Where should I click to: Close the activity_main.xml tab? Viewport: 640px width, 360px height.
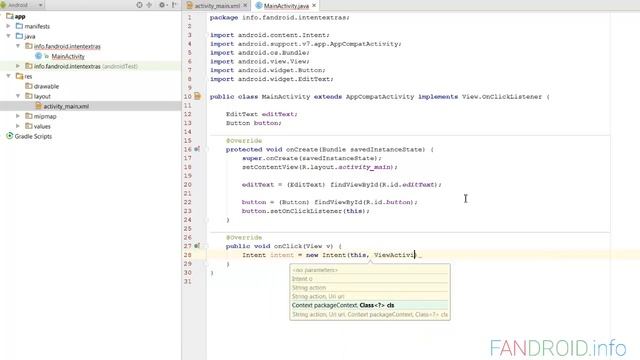(x=245, y=5)
